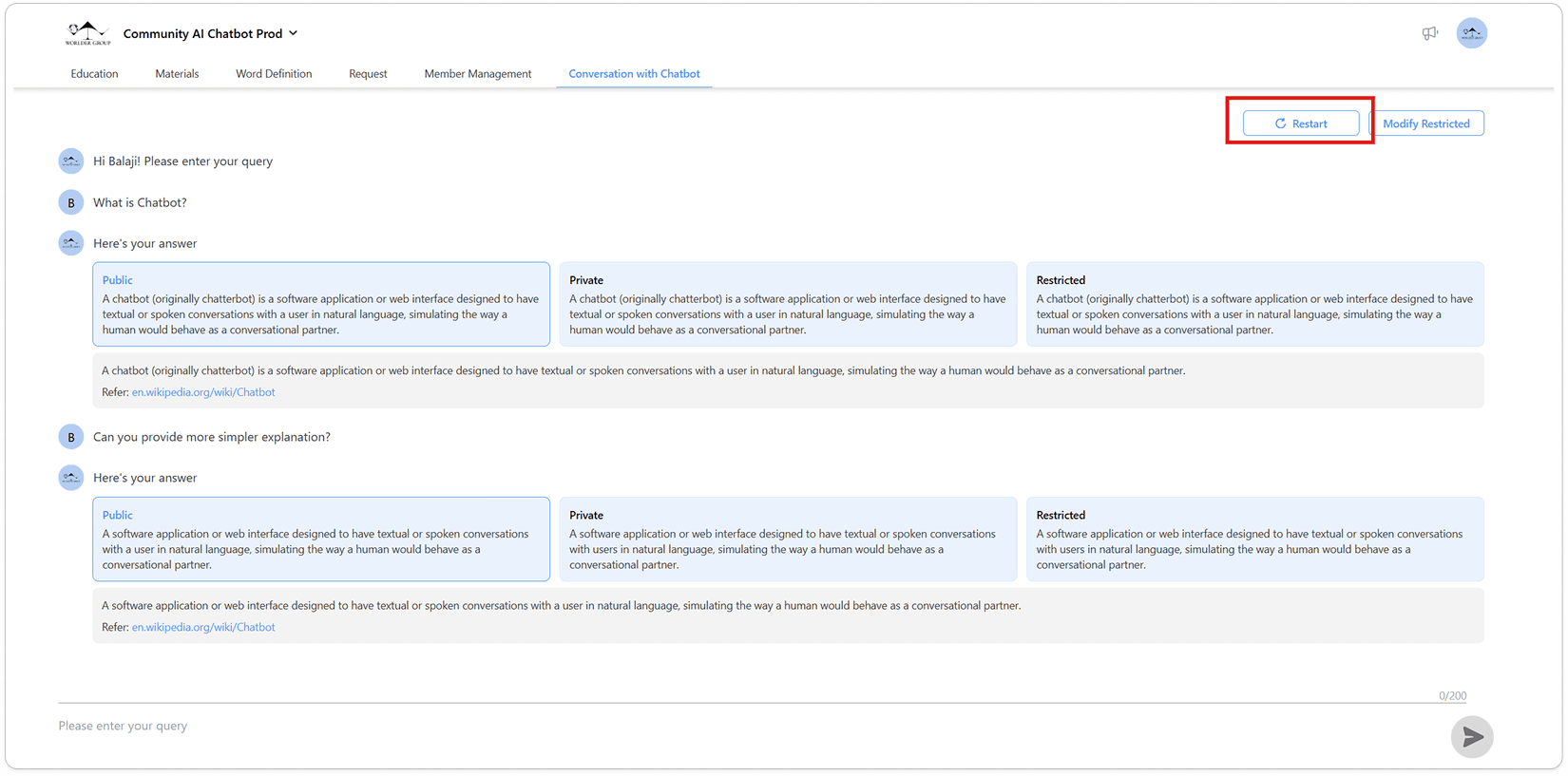1568x776 pixels.
Task: Open the Wikipedia Chatbot link under first answer
Action: (x=203, y=392)
